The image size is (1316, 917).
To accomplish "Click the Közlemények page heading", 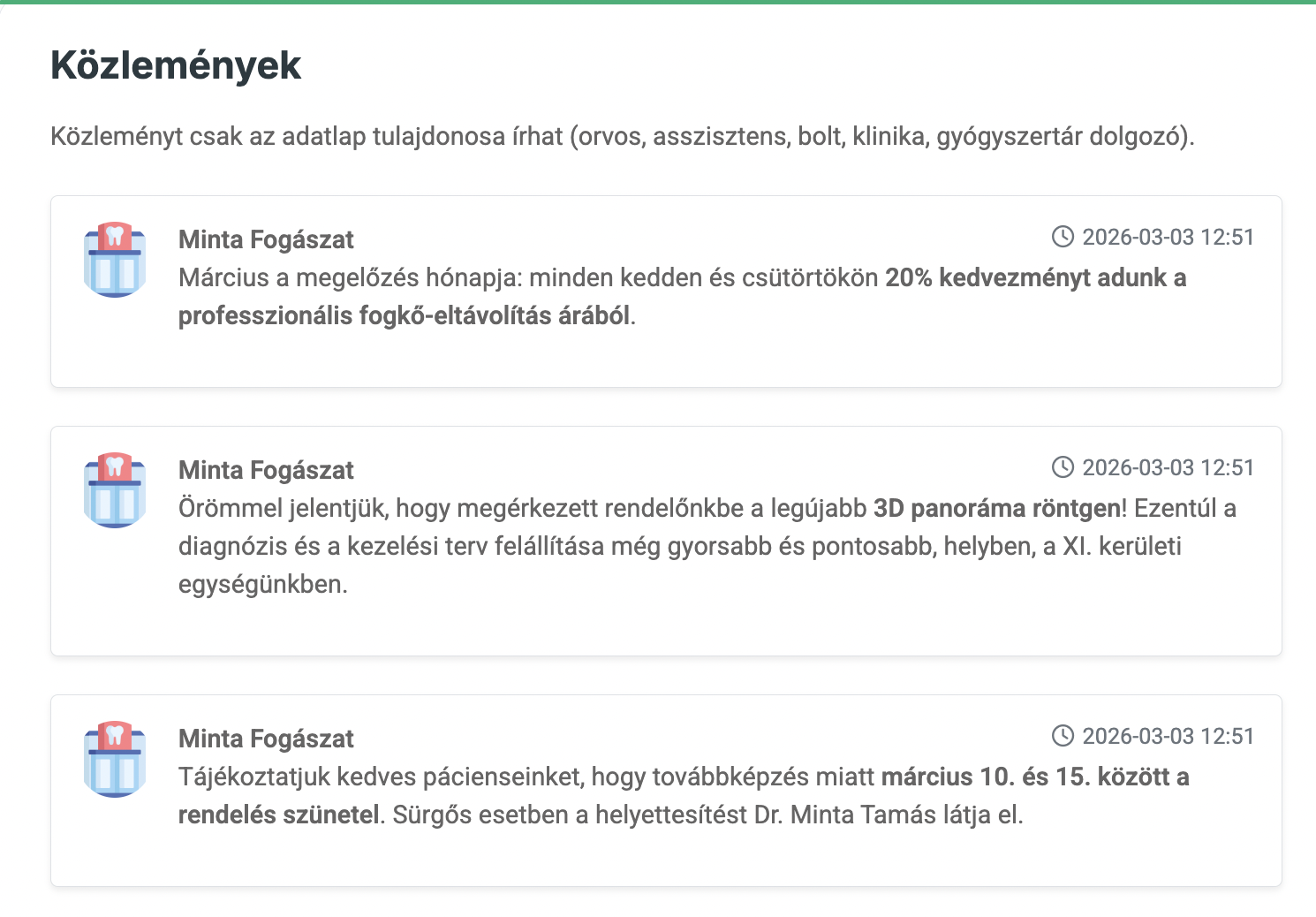I will click(175, 65).
